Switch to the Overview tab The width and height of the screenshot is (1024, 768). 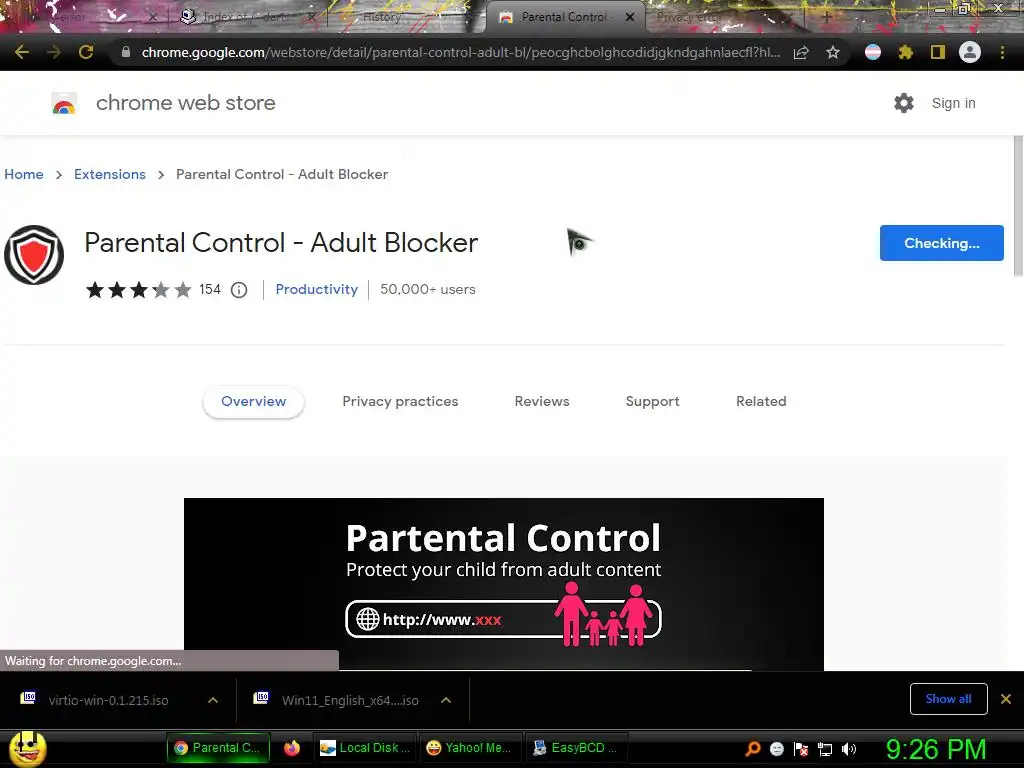[253, 402]
